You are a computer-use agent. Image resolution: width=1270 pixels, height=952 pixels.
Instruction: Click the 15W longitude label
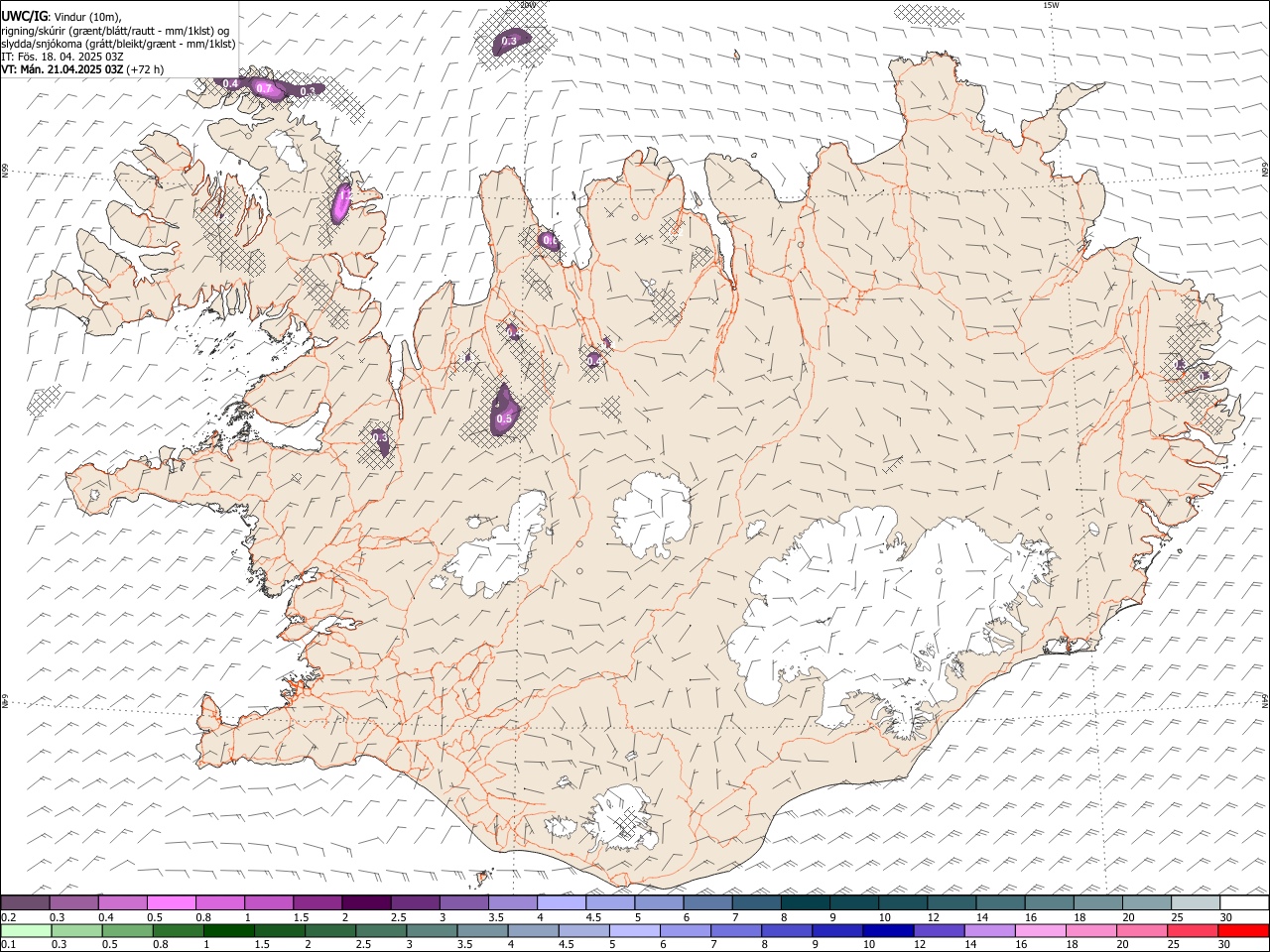point(1051,6)
